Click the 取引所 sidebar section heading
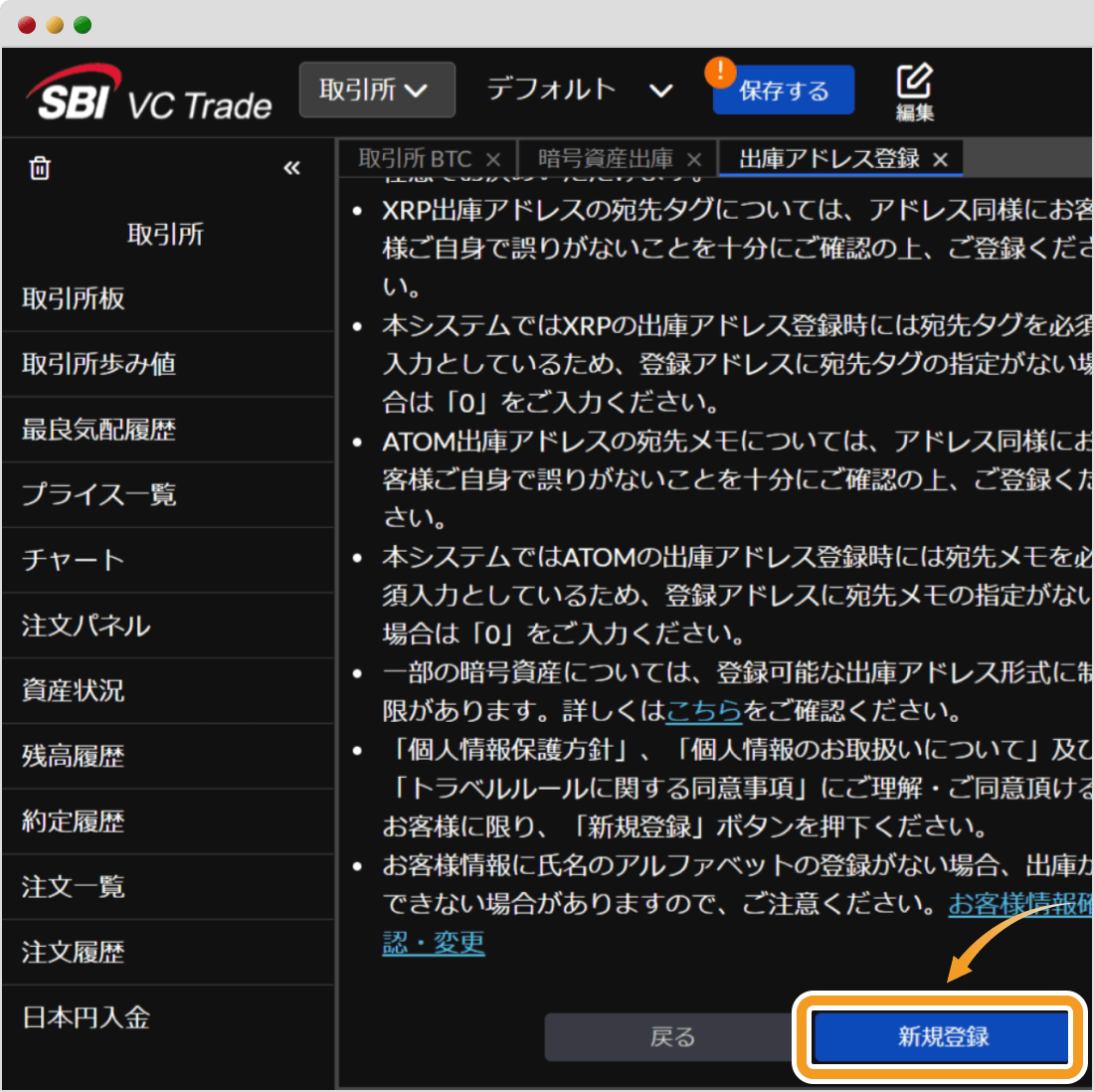1094x1092 pixels. [x=165, y=235]
